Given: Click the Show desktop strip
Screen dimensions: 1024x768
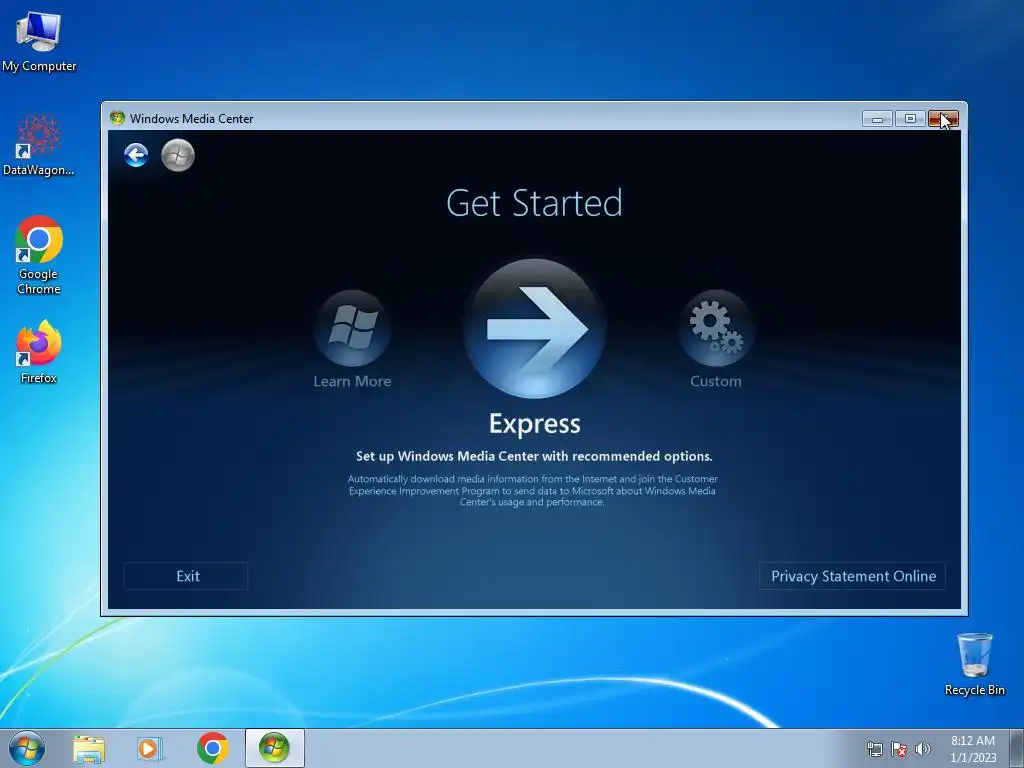Looking at the screenshot, I should coord(1017,748).
